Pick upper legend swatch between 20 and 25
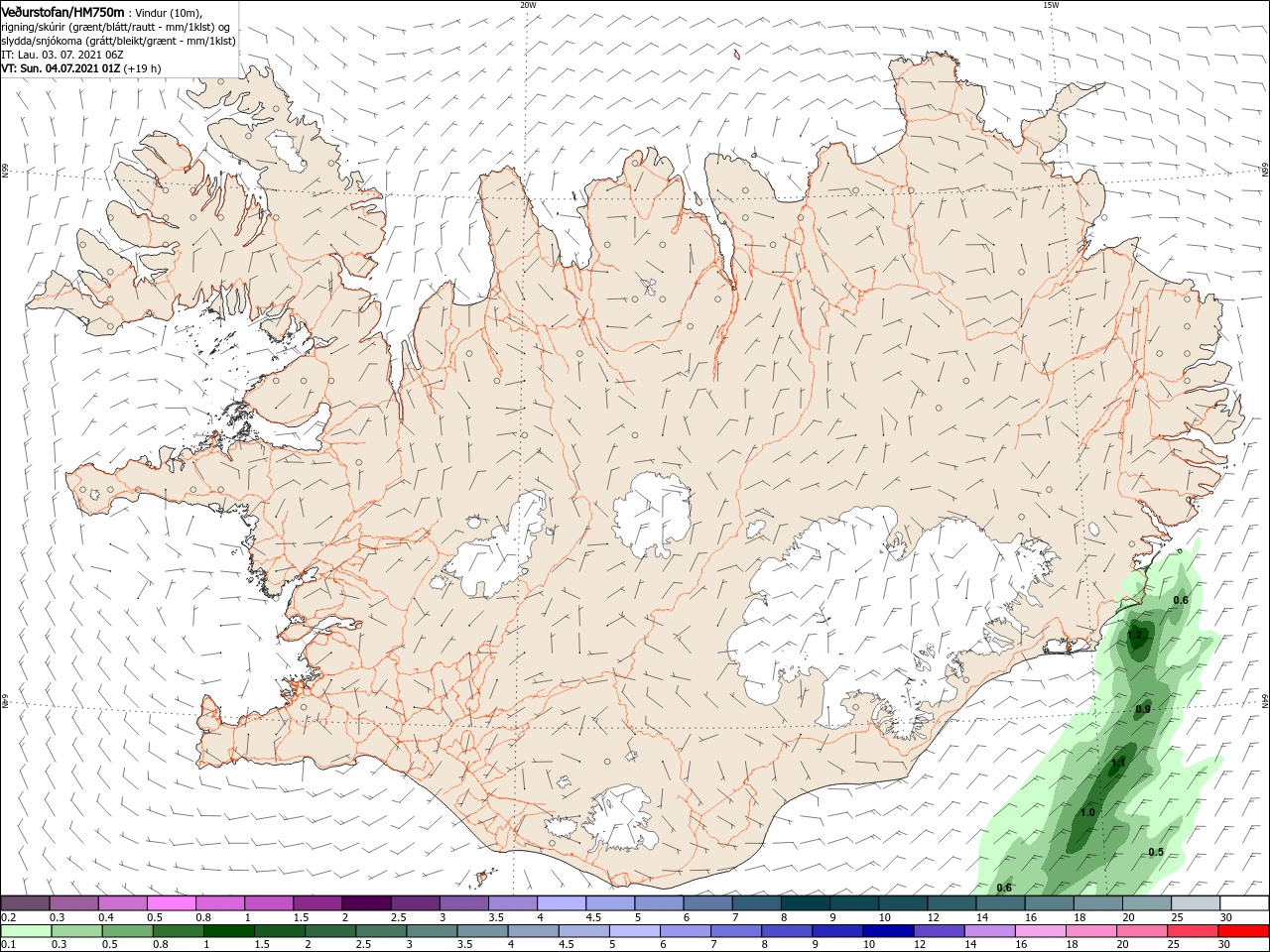The image size is (1270, 952). point(1147,902)
